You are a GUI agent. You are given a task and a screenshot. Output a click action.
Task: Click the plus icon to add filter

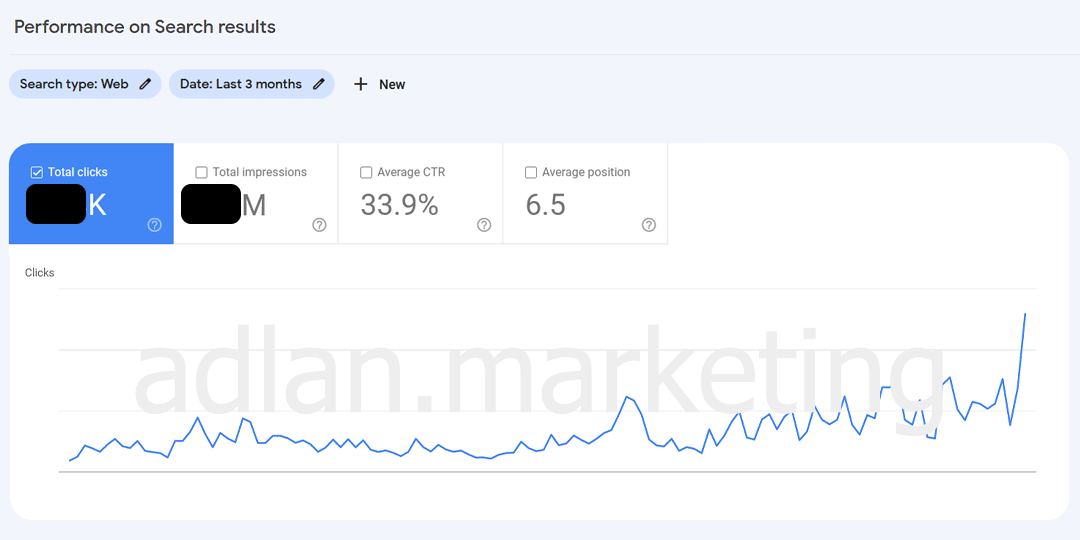pos(361,84)
